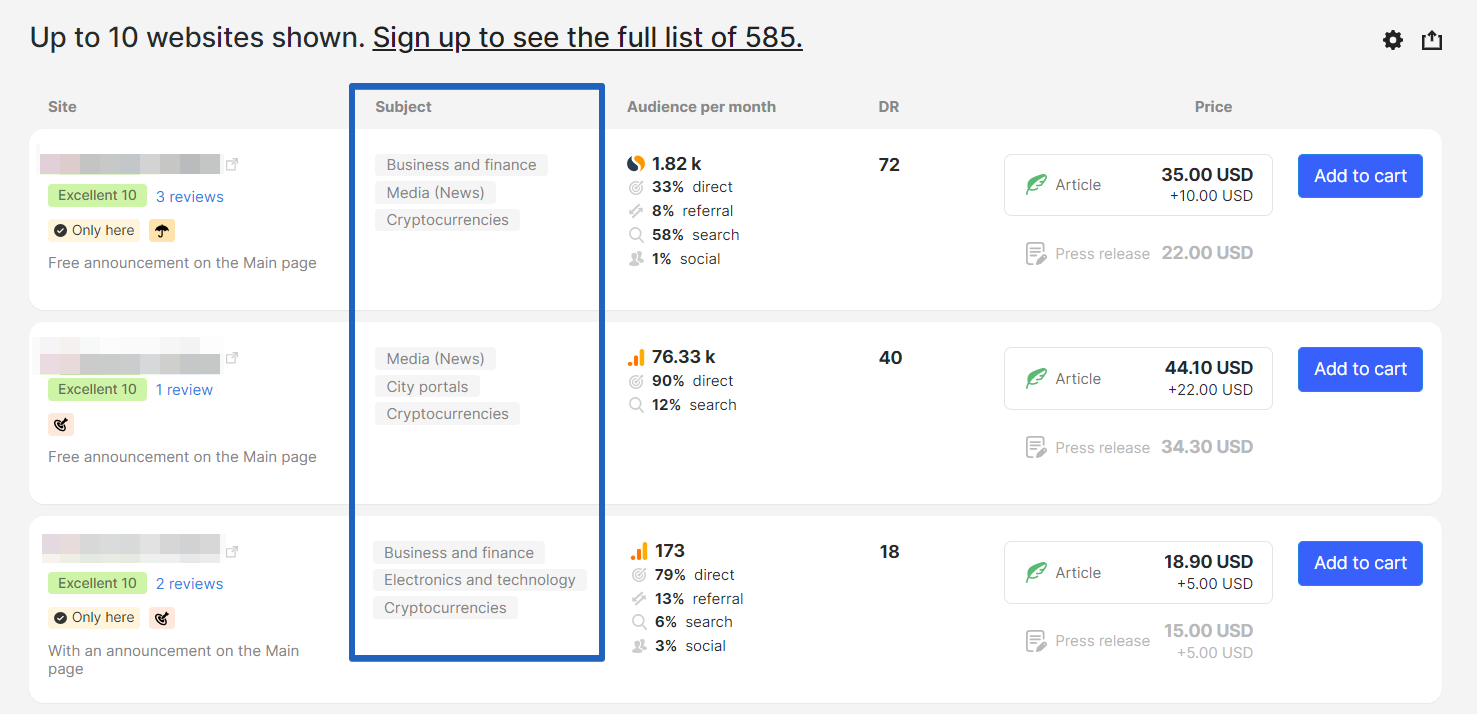Click the umbrella badge icon
This screenshot has height=714, width=1477.
pyautogui.click(x=161, y=230)
